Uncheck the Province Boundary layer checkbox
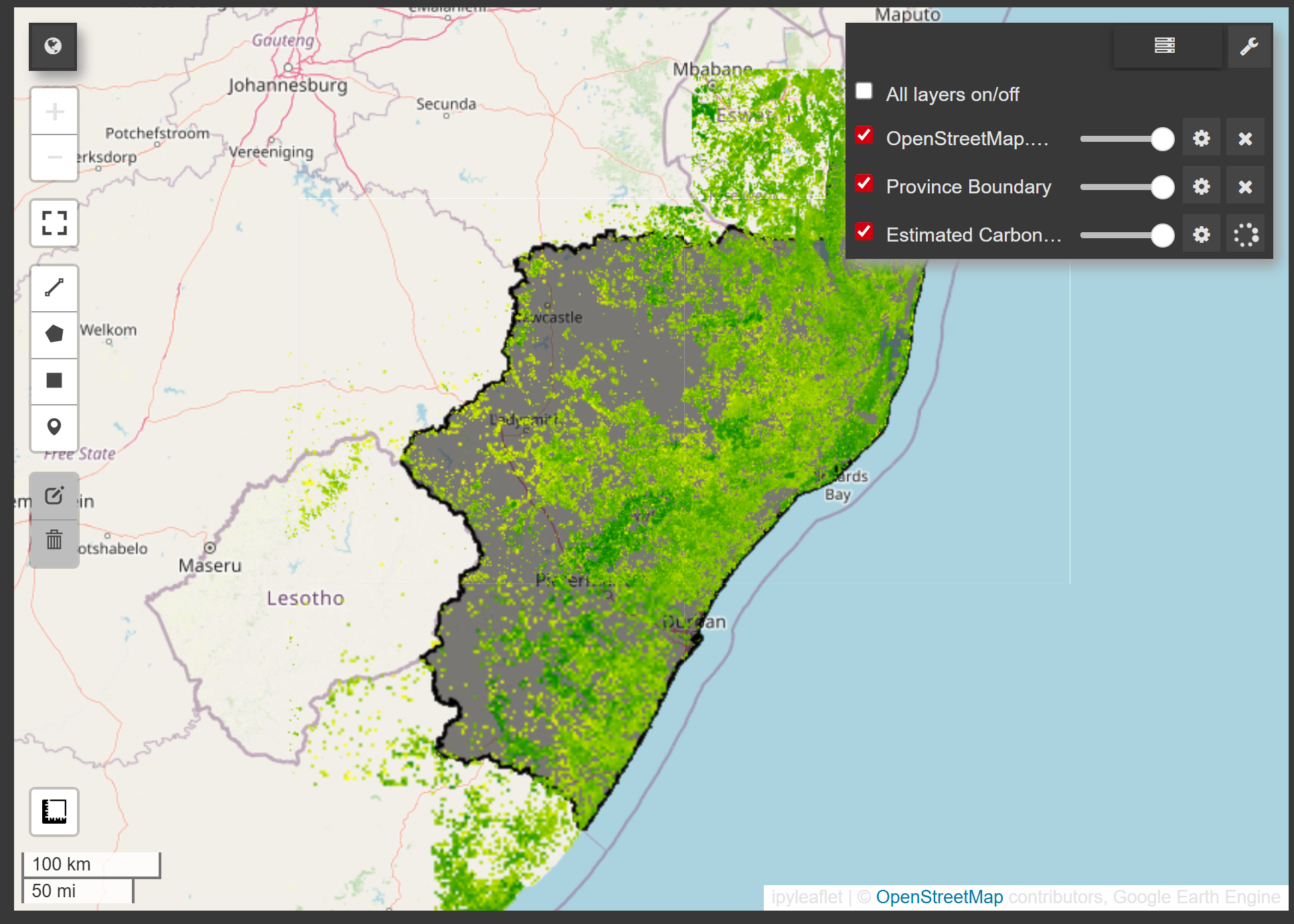The height and width of the screenshot is (924, 1294). (864, 184)
